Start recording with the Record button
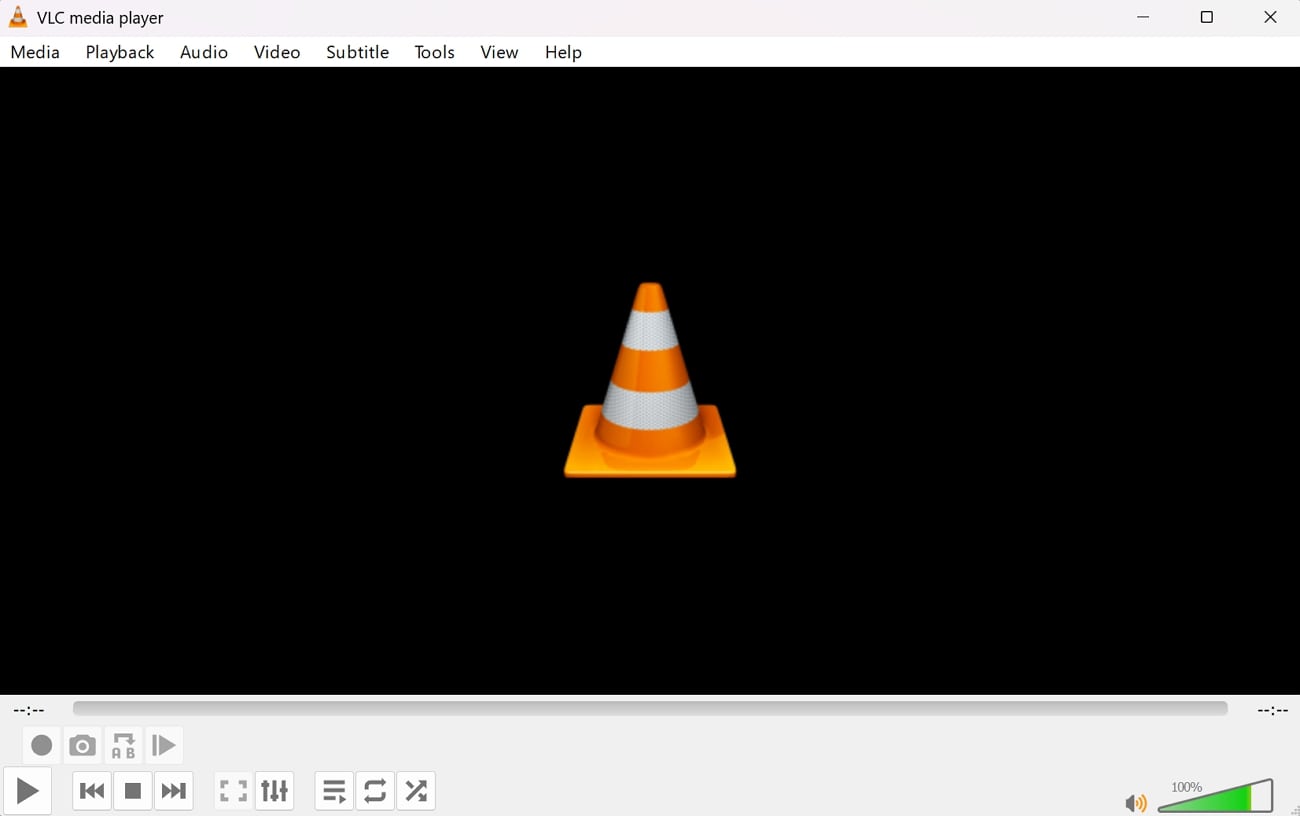 click(41, 745)
